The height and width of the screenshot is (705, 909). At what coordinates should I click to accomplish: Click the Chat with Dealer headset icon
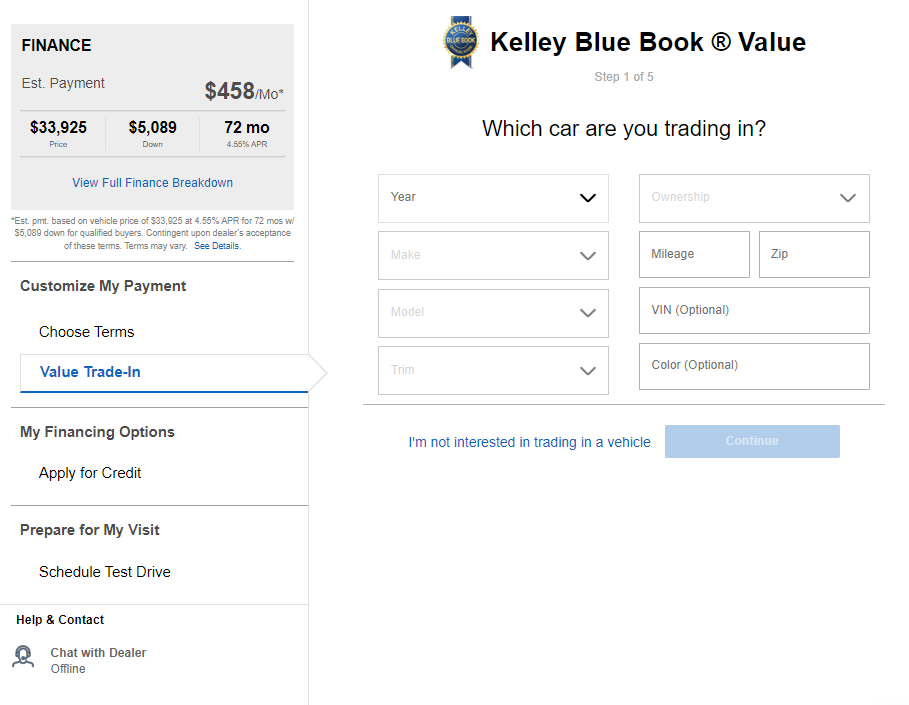(23, 657)
